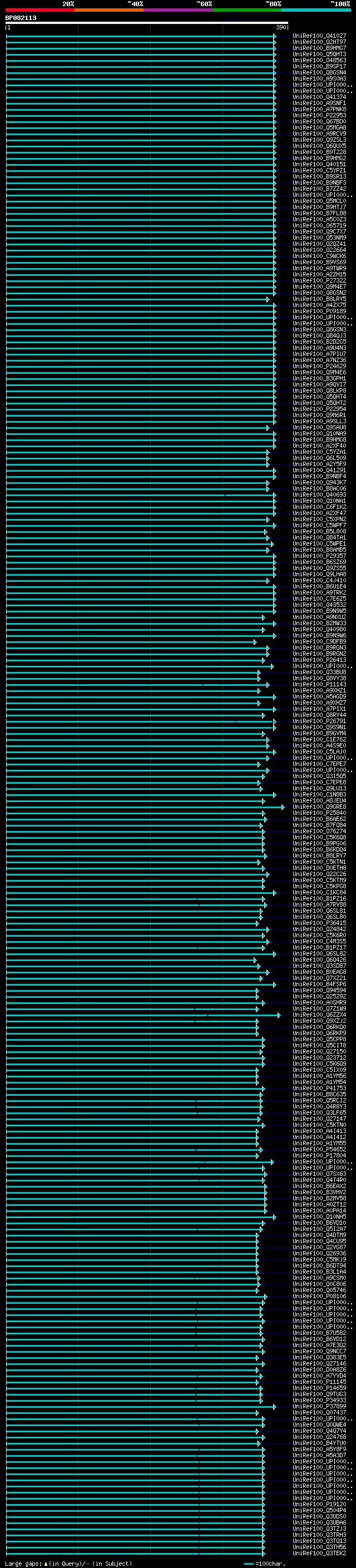
Task: Select hit label UniRef100_Q3TEK2
Action: click(x=319, y=1554)
